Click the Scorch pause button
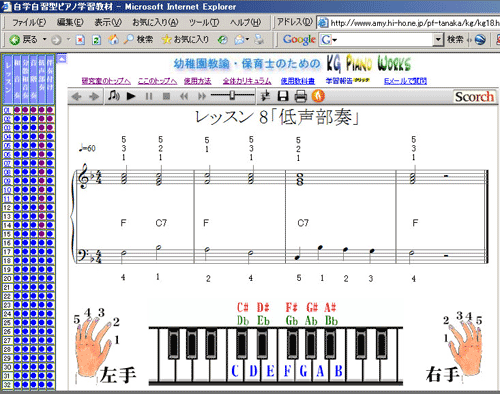Image resolution: width=500 pixels, height=394 pixels. (149, 96)
